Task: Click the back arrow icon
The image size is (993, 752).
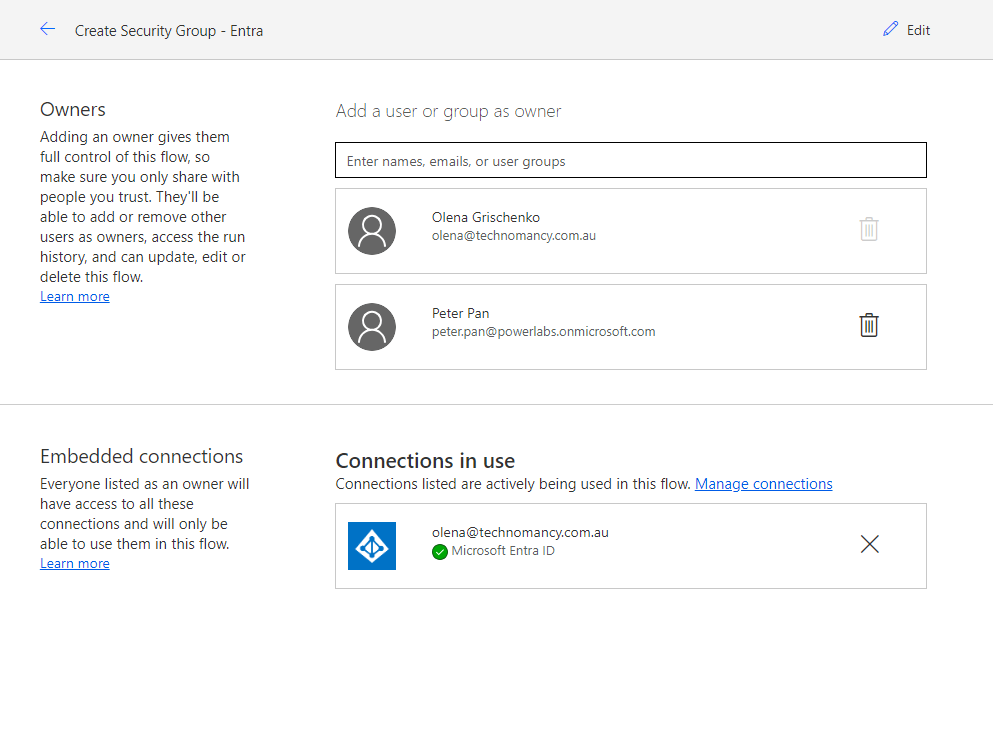Action: click(x=47, y=30)
